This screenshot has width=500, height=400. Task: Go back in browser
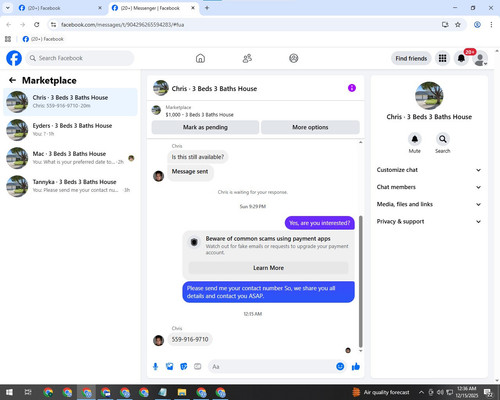pyautogui.click(x=9, y=25)
